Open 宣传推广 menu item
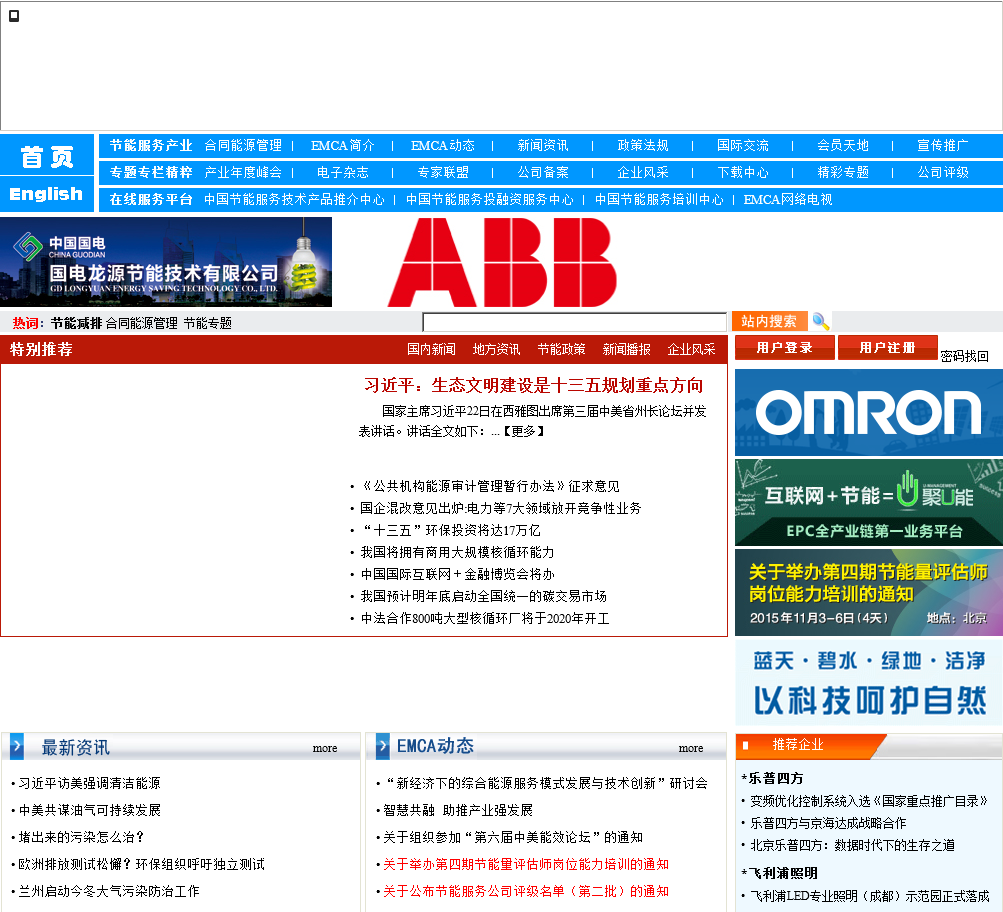Image resolution: width=1003 pixels, height=912 pixels. (x=943, y=146)
